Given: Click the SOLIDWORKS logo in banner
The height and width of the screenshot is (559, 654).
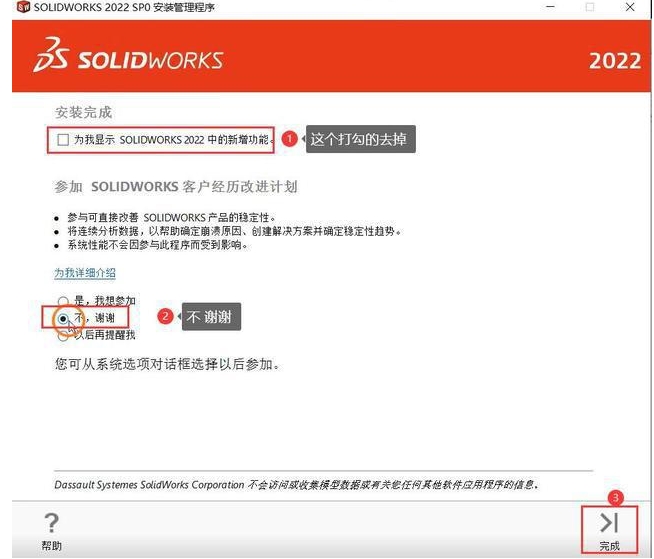Looking at the screenshot, I should coord(128,57).
